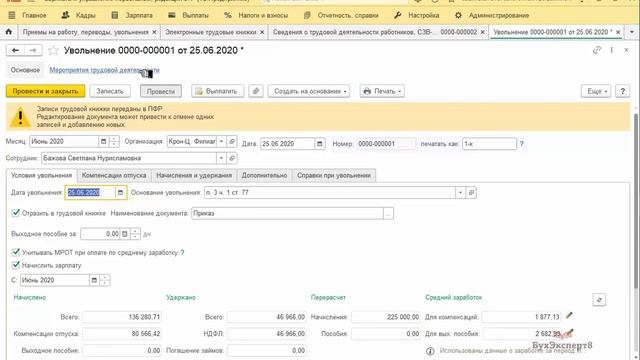Open the Кадры menu section
This screenshot has width=640, height=360.
78,15
